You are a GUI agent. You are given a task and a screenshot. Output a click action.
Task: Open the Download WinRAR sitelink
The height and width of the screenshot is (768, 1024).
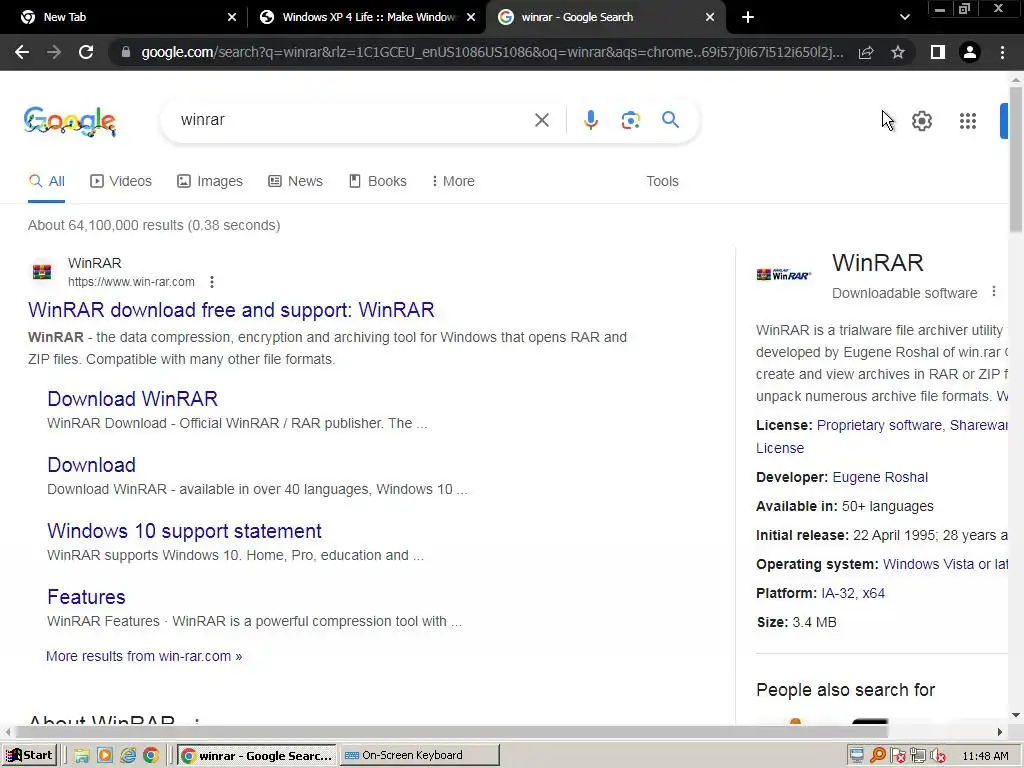(x=133, y=399)
